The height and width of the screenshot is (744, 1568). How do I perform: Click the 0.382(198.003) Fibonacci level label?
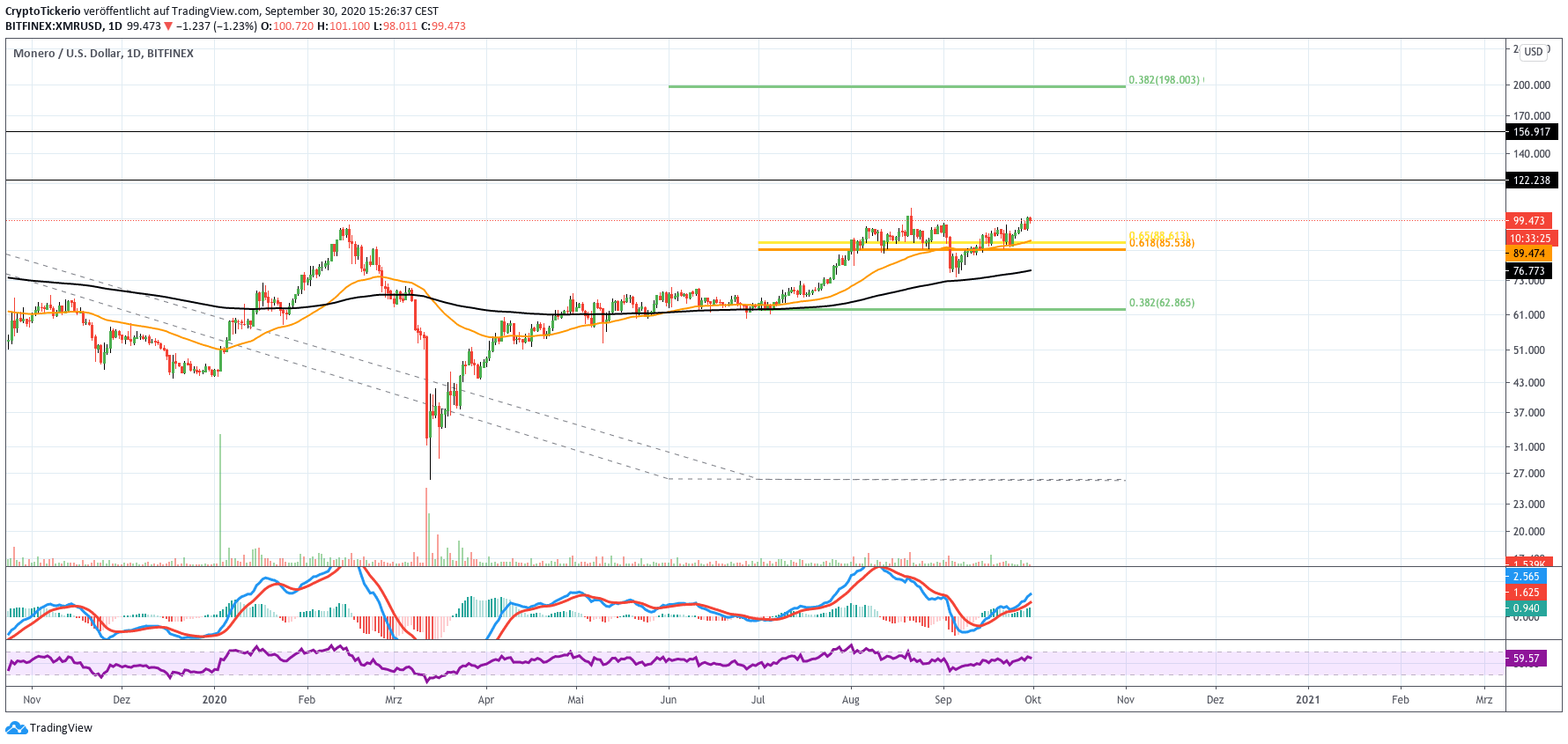(x=1165, y=80)
